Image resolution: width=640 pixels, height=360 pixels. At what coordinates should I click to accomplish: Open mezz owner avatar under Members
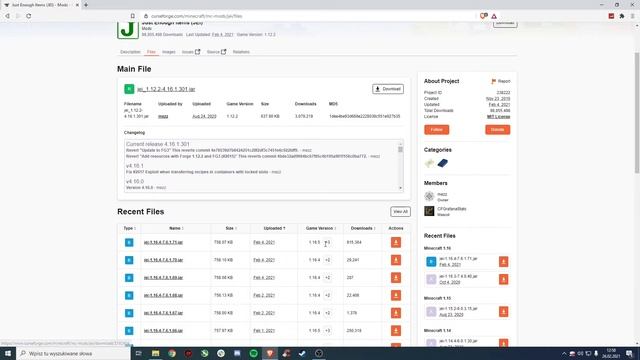pos(429,196)
